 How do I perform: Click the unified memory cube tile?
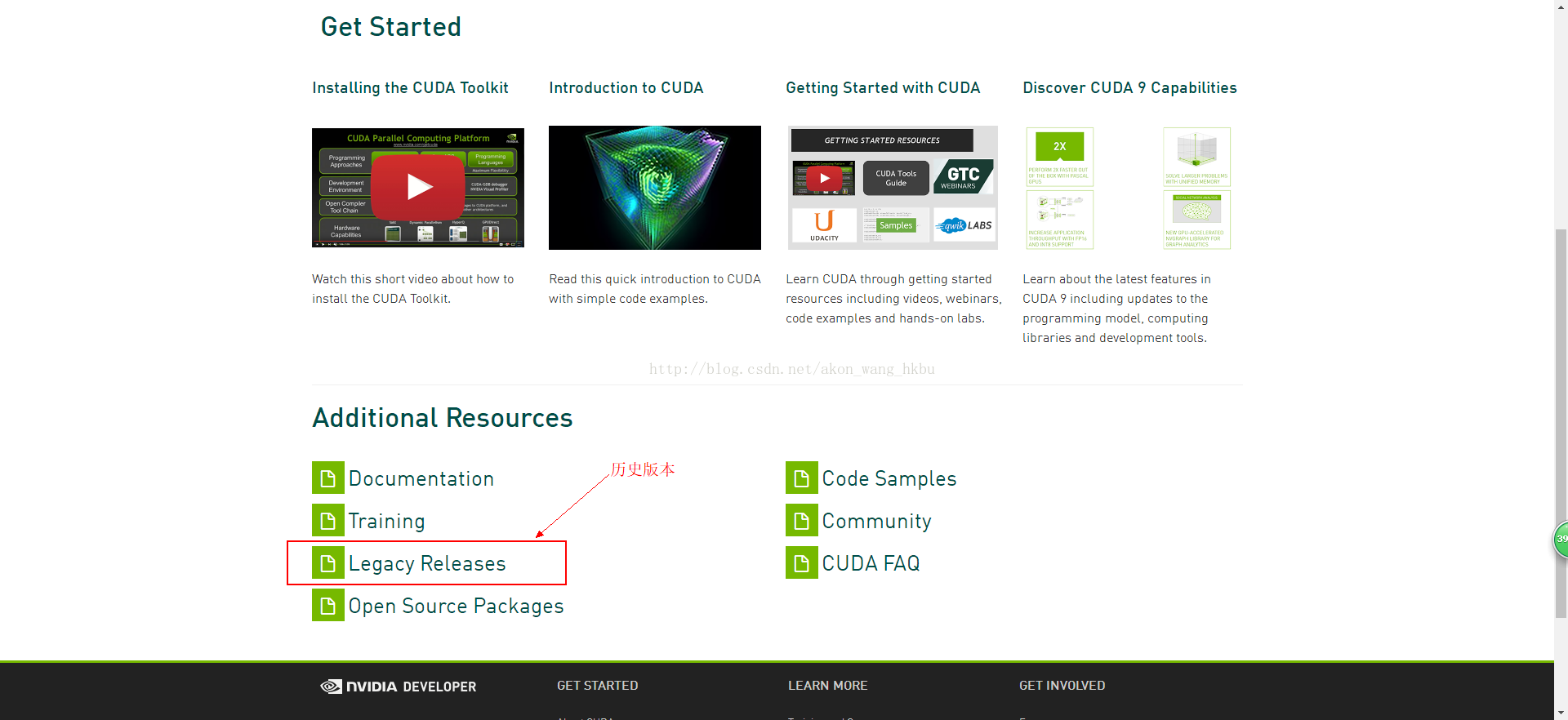[1196, 157]
